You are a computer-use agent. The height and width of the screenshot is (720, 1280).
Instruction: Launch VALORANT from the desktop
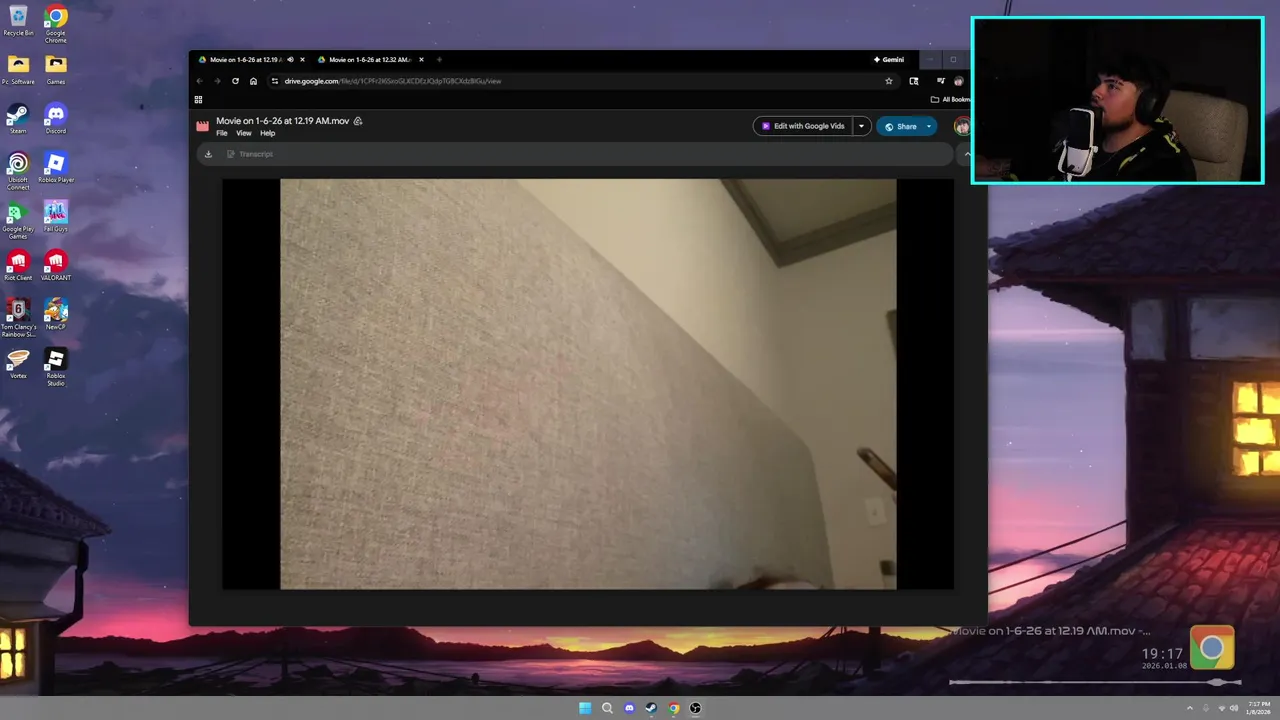pyautogui.click(x=56, y=265)
